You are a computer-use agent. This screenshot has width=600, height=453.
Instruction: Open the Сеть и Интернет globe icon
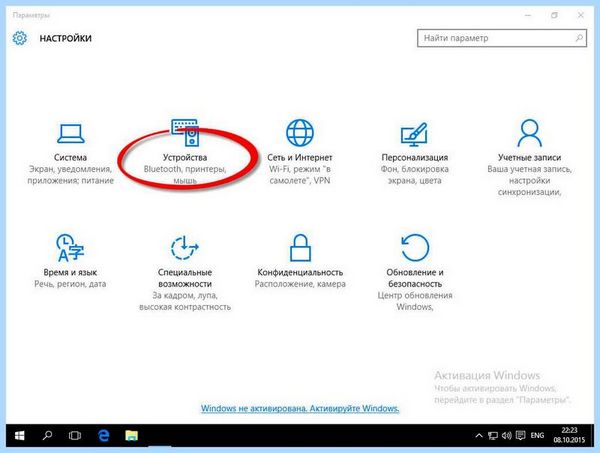click(x=300, y=133)
